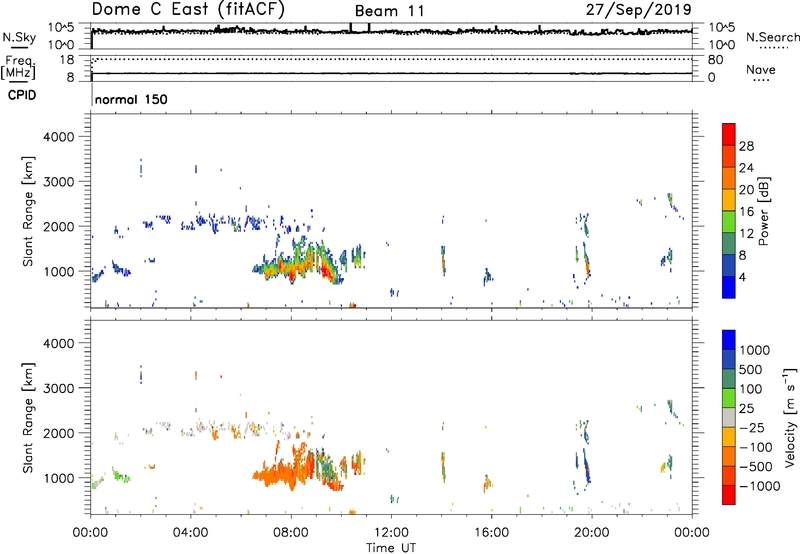The width and height of the screenshot is (800, 554).
Task: Click the power panel 'Slant Range [km]' axis title
Action: (x=28, y=211)
